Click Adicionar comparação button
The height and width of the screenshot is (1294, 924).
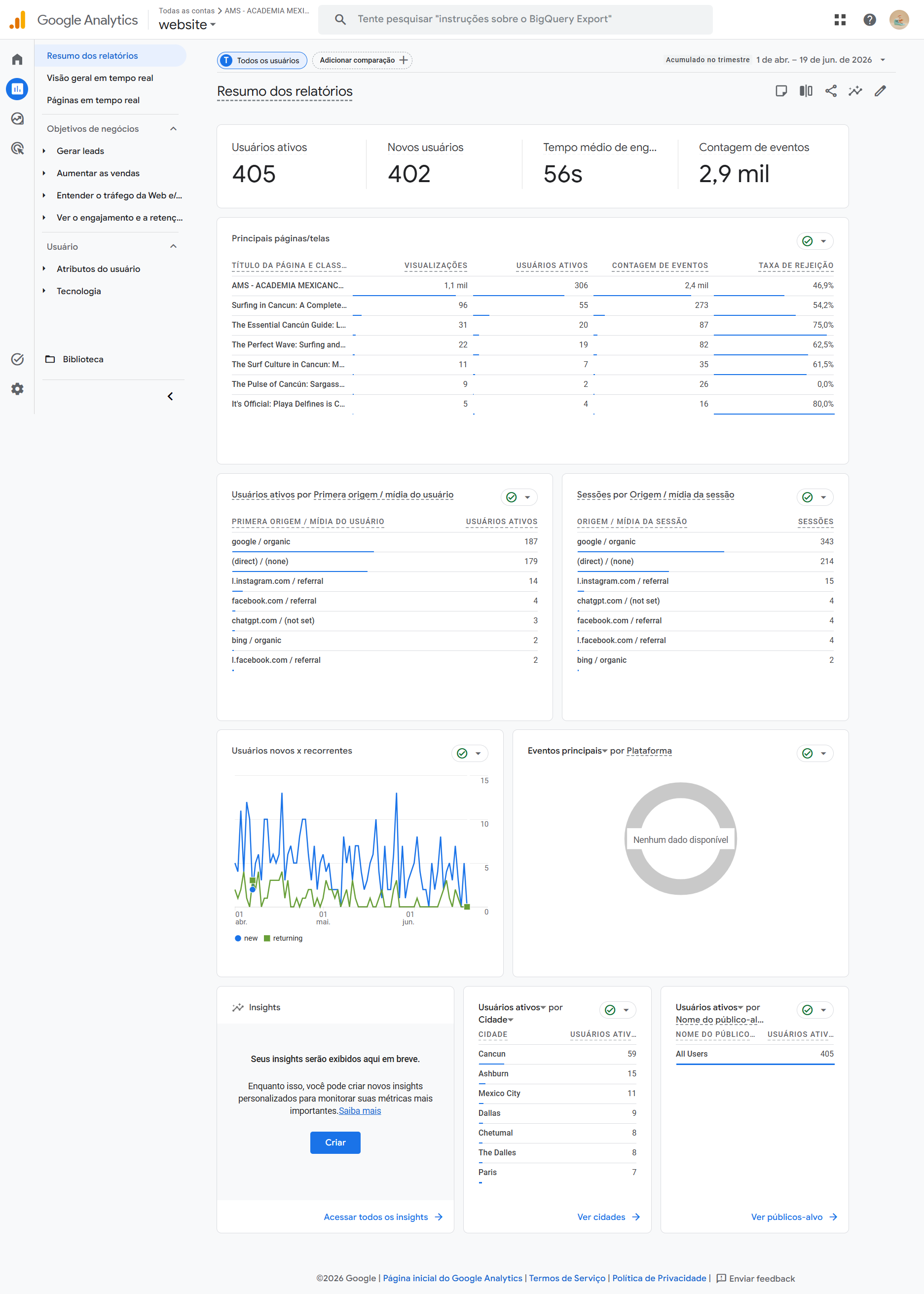coord(363,60)
